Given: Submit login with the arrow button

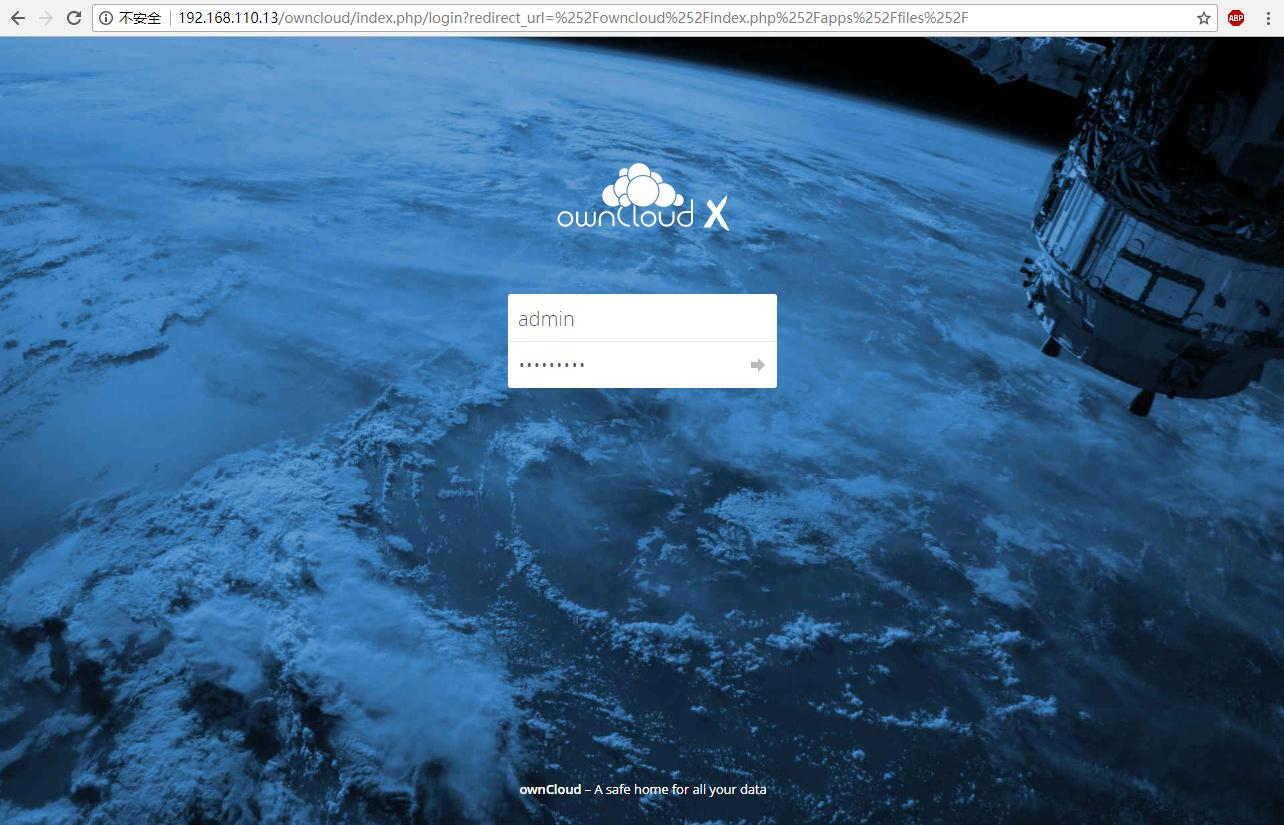Looking at the screenshot, I should pos(758,365).
